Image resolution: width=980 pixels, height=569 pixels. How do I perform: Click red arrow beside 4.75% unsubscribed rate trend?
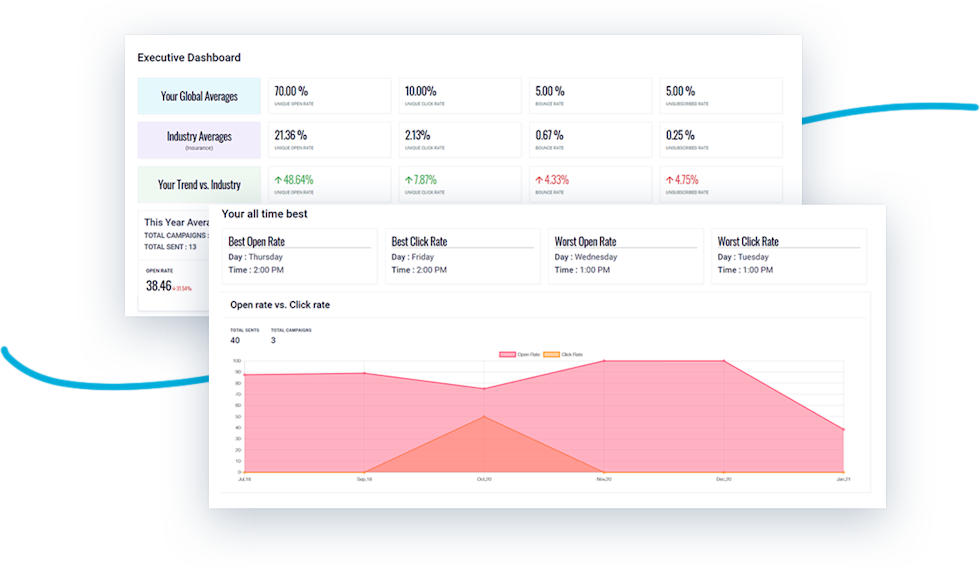[x=669, y=180]
